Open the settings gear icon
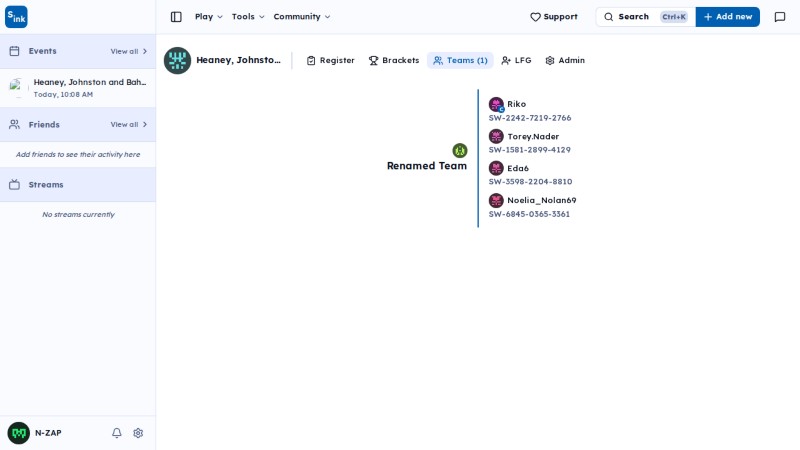Screen dimensions: 800x450 click(138, 433)
